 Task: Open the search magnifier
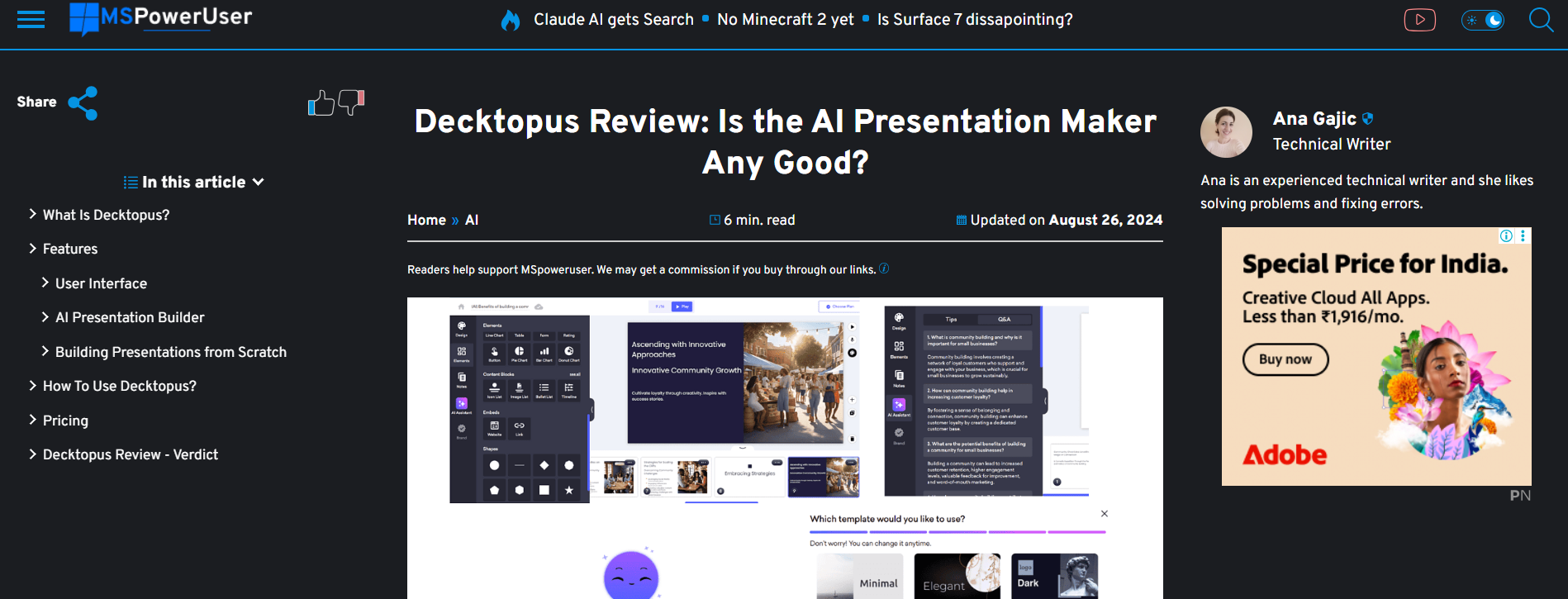tap(1542, 19)
